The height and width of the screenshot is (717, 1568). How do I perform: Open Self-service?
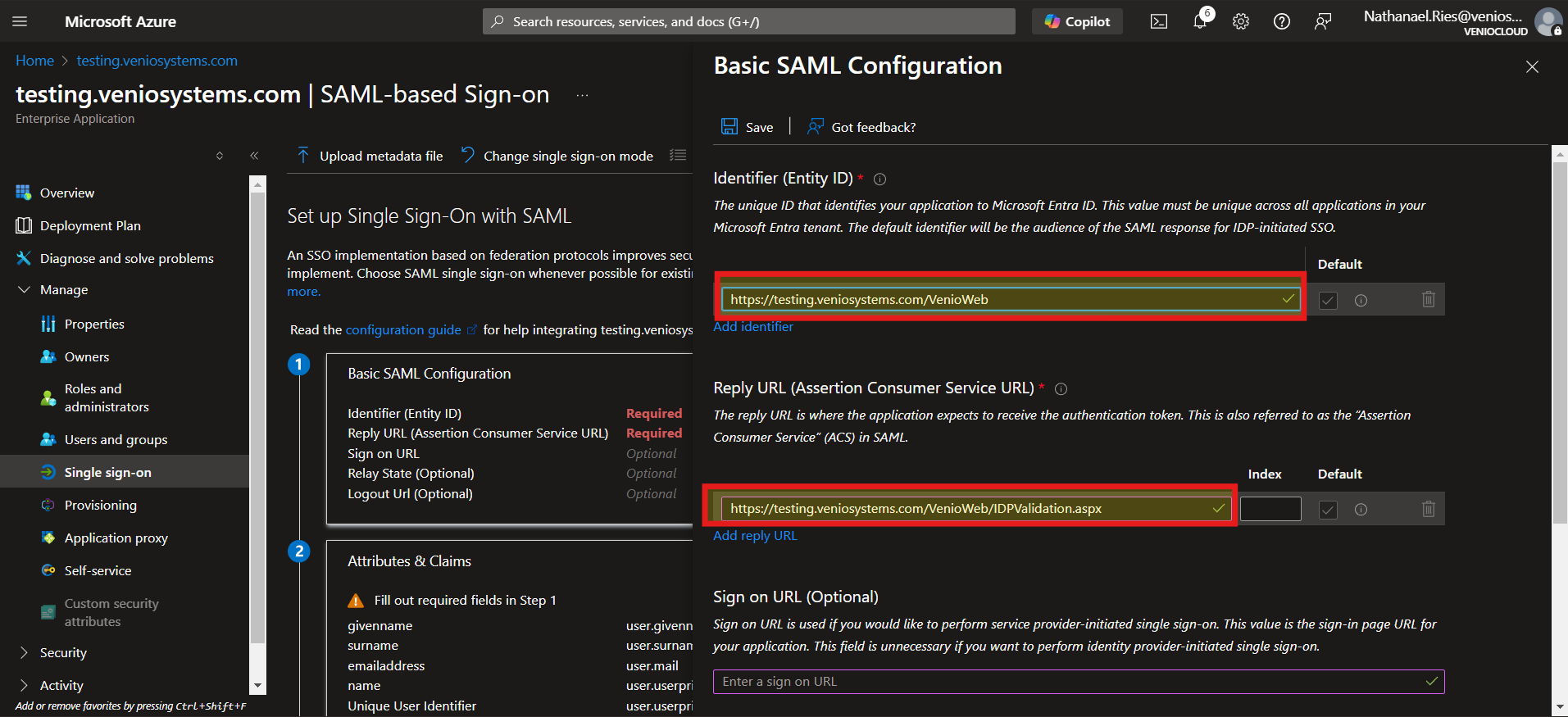(x=98, y=570)
